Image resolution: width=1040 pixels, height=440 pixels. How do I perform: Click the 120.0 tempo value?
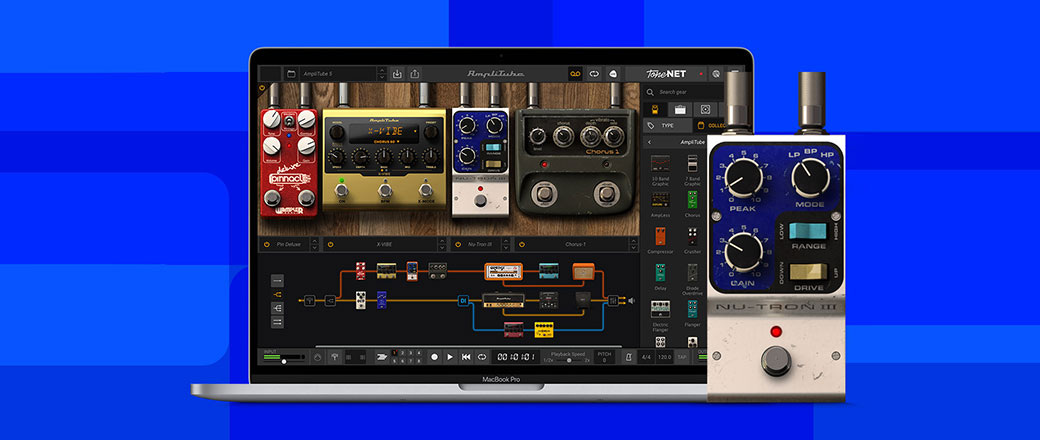(x=664, y=357)
